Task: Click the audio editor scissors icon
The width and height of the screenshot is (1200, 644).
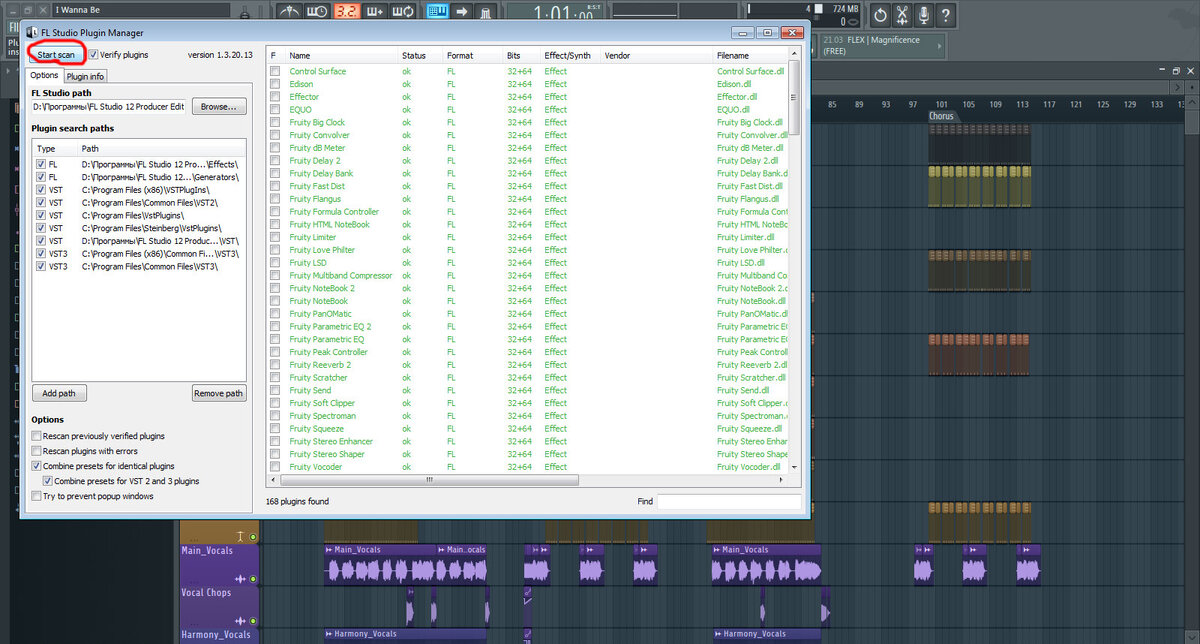Action: click(903, 15)
